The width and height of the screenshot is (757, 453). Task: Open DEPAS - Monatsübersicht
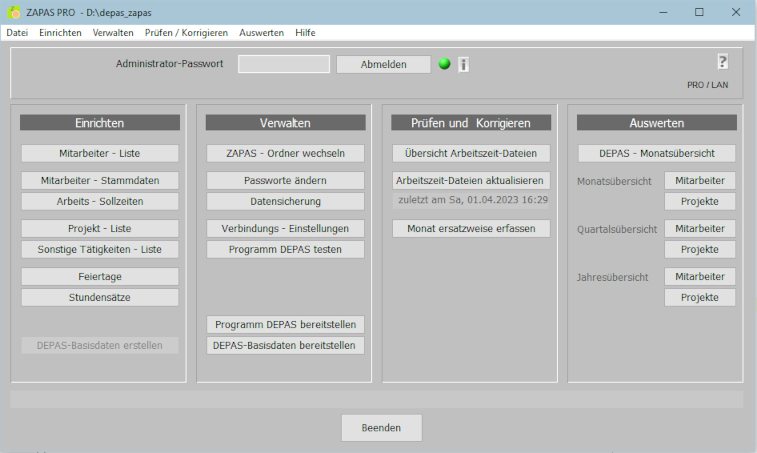point(657,154)
